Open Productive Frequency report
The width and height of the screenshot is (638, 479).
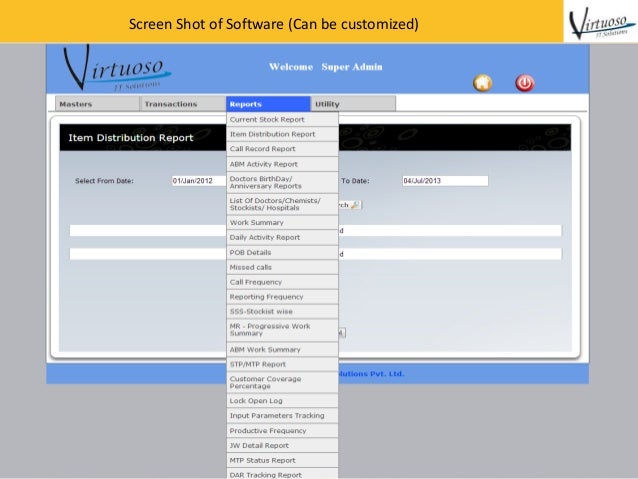(x=282, y=431)
